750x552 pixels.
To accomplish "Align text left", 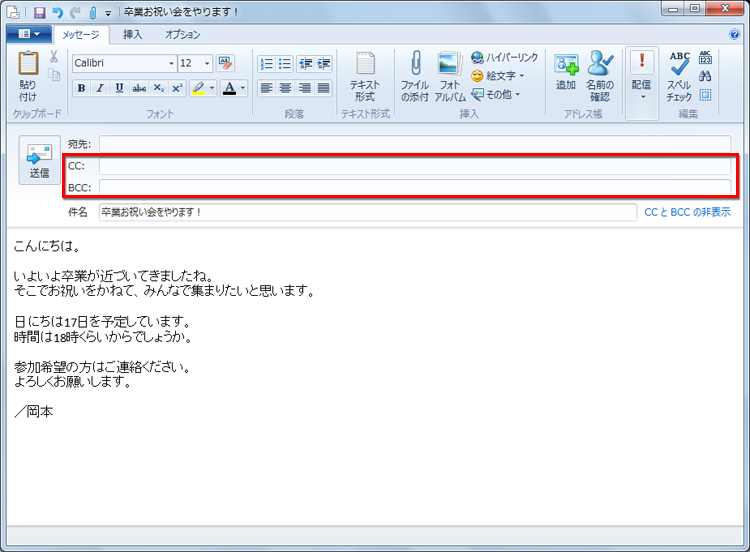I will 266,88.
